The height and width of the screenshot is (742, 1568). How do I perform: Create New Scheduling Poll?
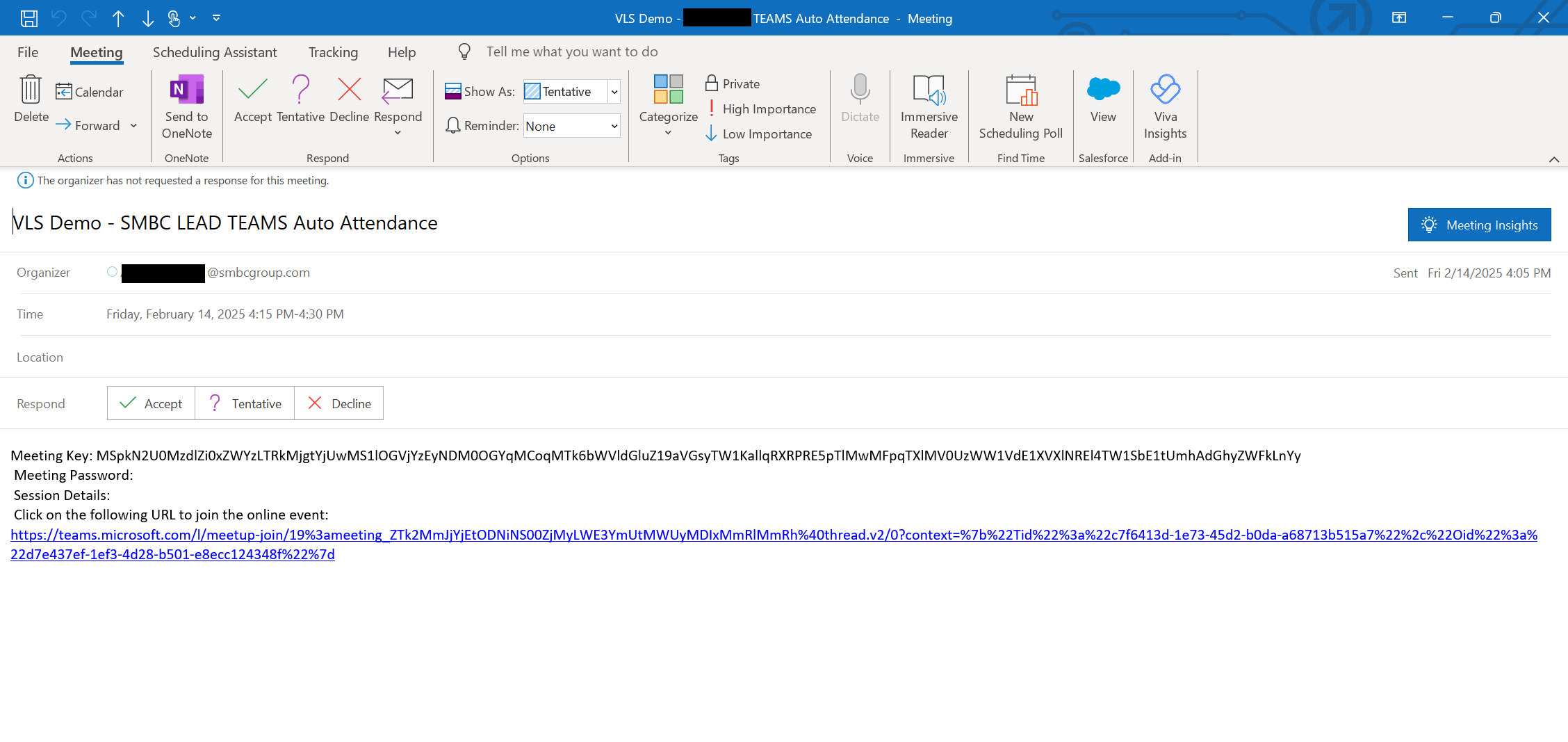pos(1020,107)
